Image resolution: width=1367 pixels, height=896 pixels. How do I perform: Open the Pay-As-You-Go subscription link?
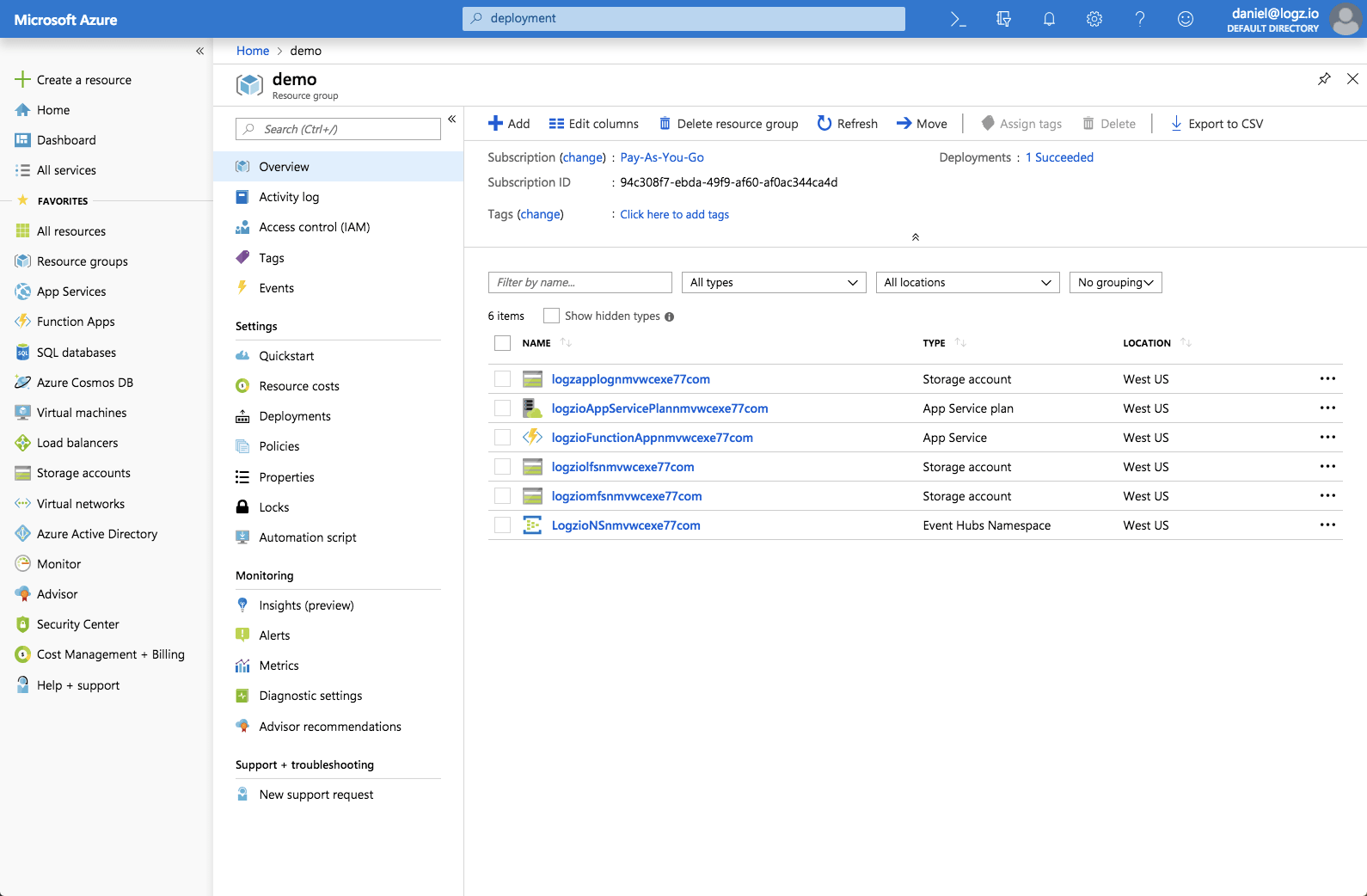(662, 157)
